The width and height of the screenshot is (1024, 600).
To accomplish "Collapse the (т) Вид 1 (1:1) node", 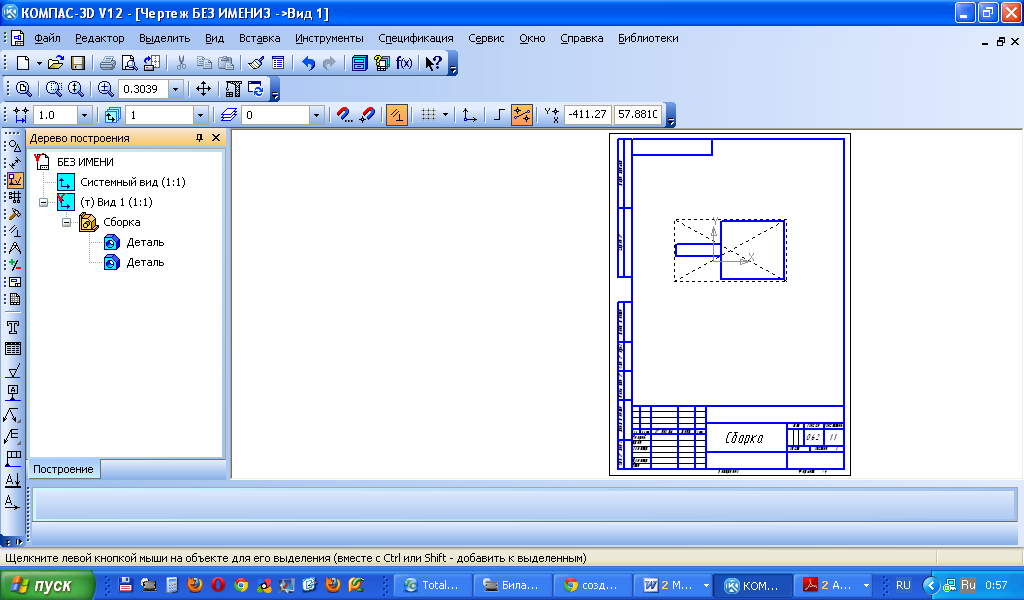I will point(43,202).
